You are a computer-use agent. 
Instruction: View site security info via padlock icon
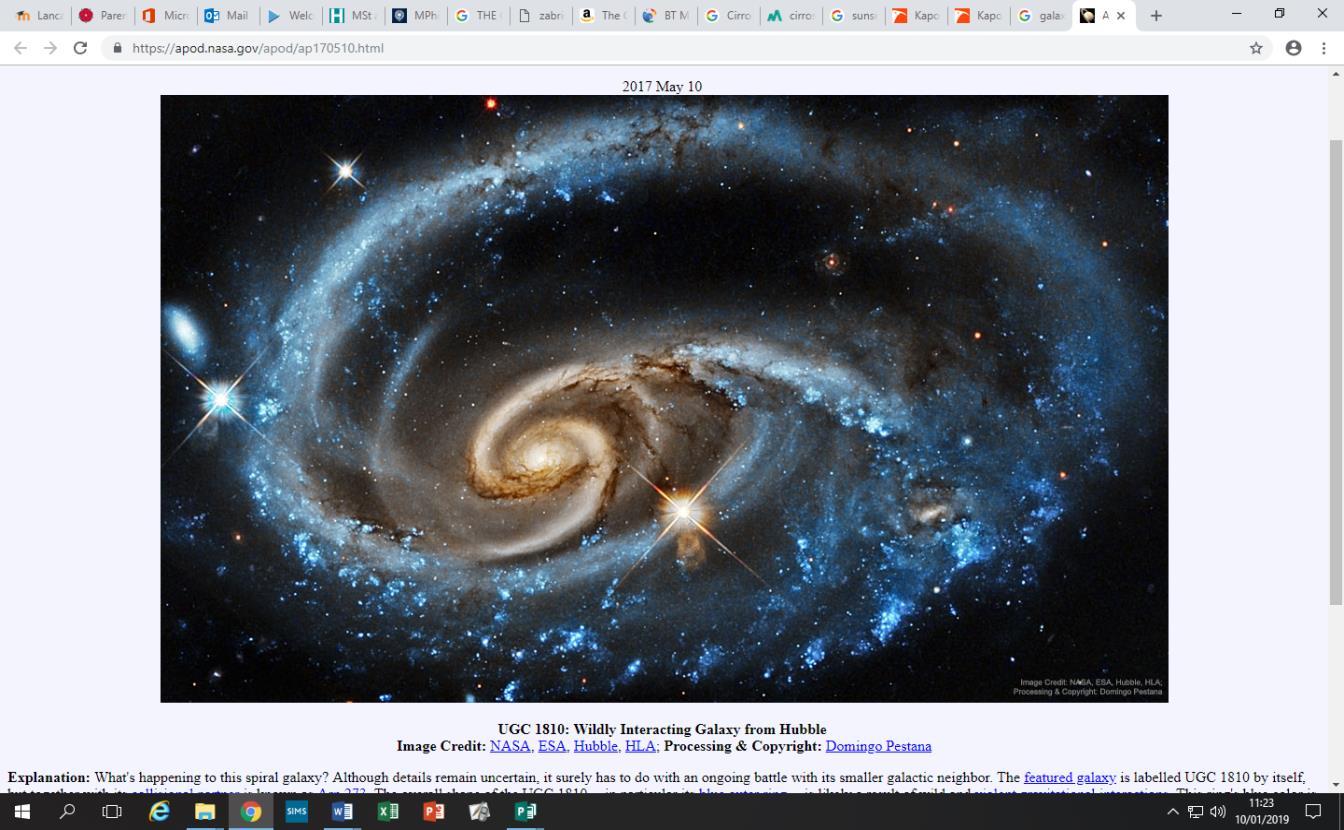coord(118,48)
